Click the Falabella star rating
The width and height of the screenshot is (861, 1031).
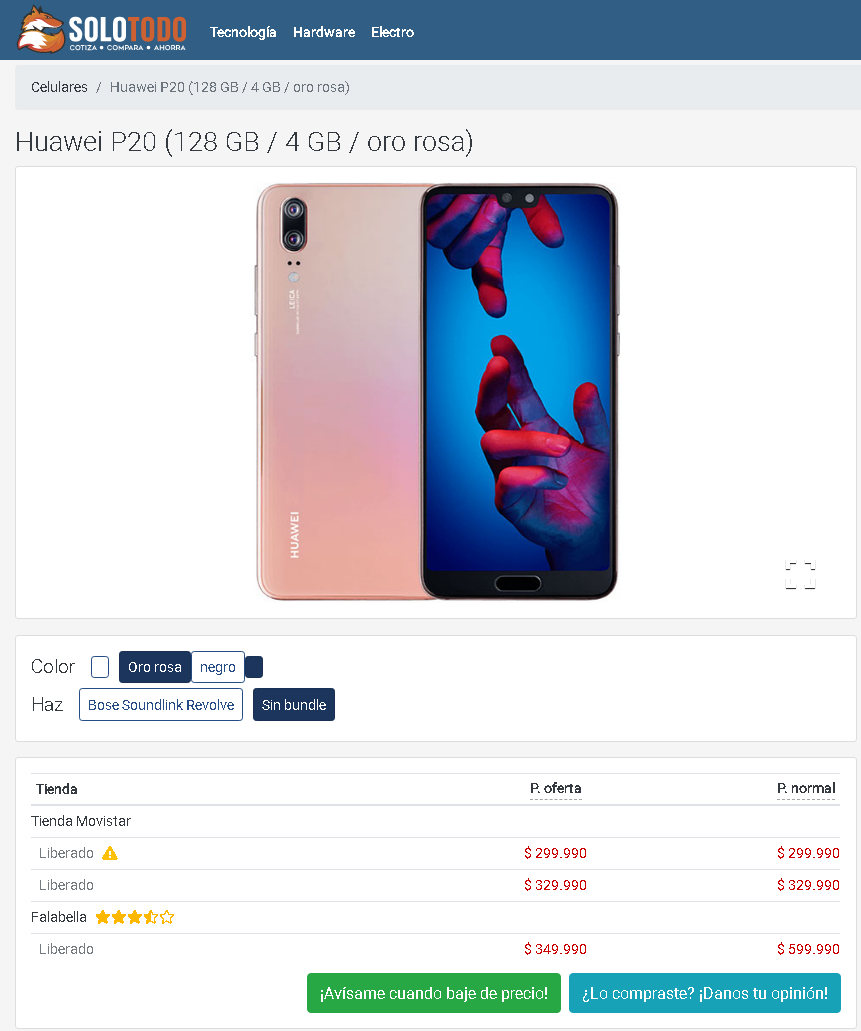click(x=135, y=917)
